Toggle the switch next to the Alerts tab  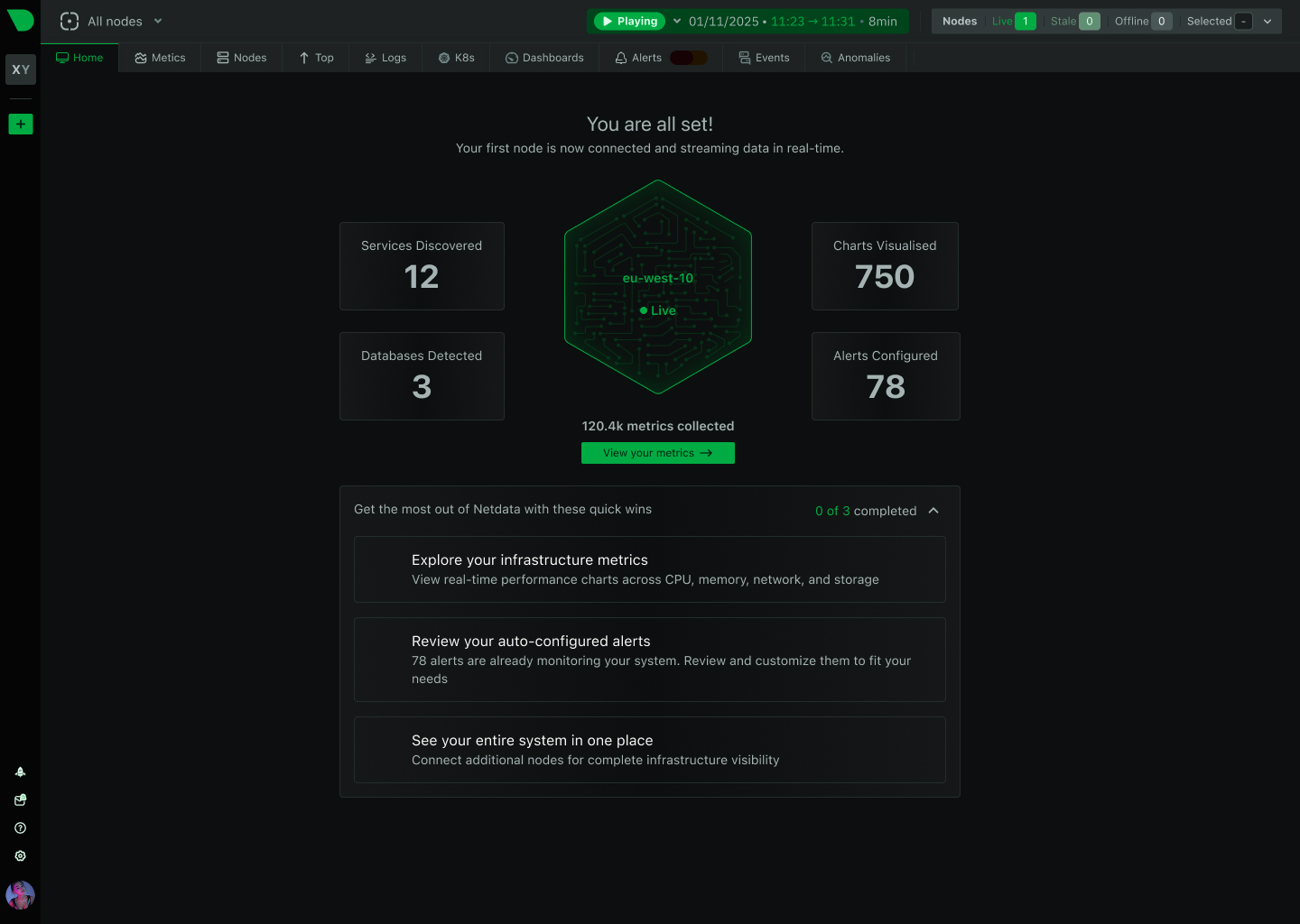click(688, 56)
